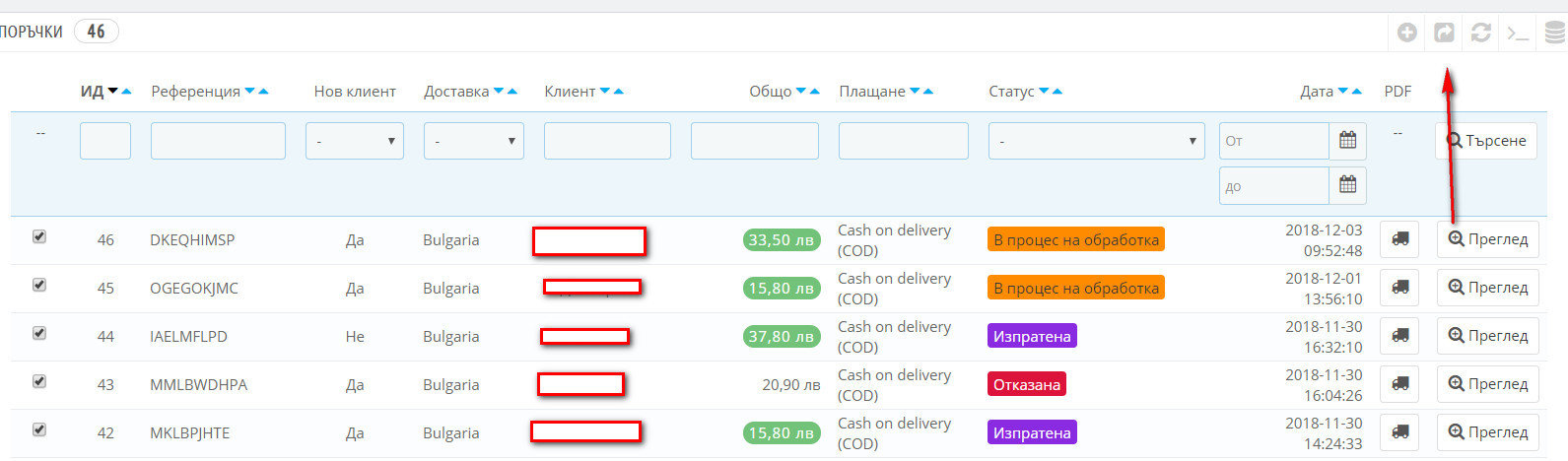Click orange status badge of order 46

1076,239
